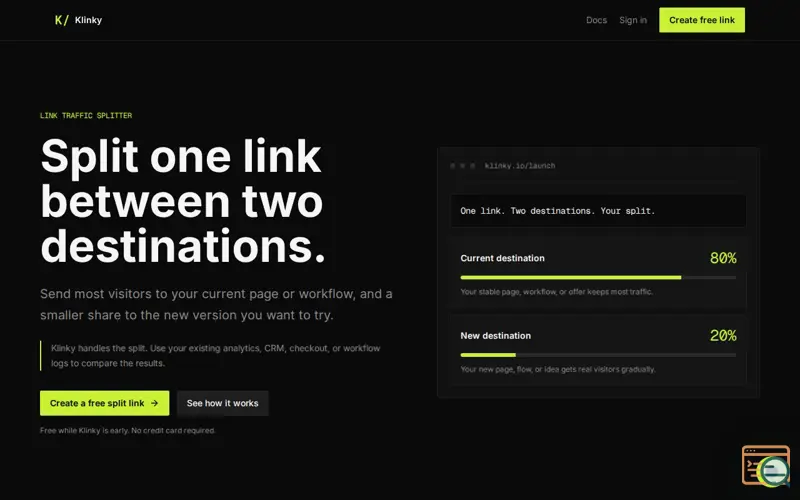Click the browser-search widget icon at bottom right
This screenshot has height=500, width=800.
pyautogui.click(x=766, y=466)
